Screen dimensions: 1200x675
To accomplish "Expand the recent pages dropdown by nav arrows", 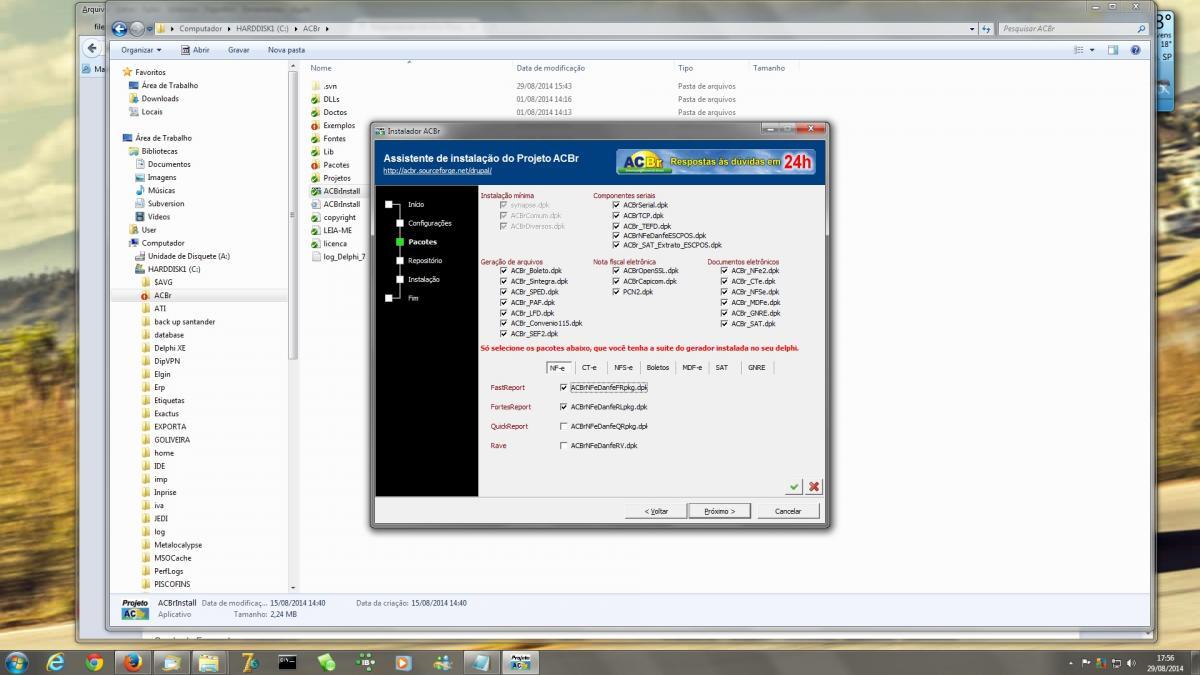I will [x=151, y=29].
